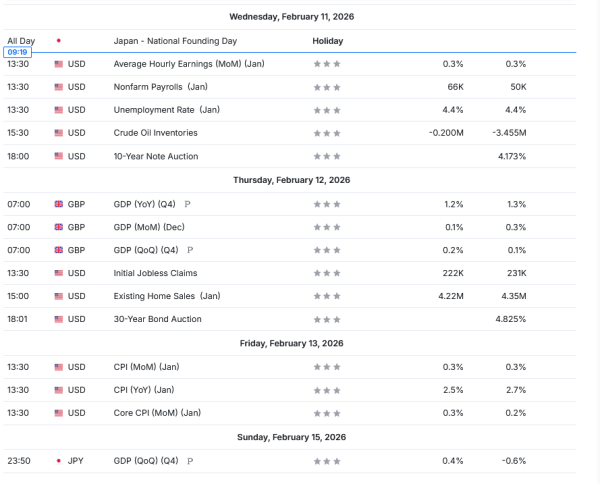
Task: Click the preliminary P icon beside GDP (YoY)
Action: (x=190, y=204)
